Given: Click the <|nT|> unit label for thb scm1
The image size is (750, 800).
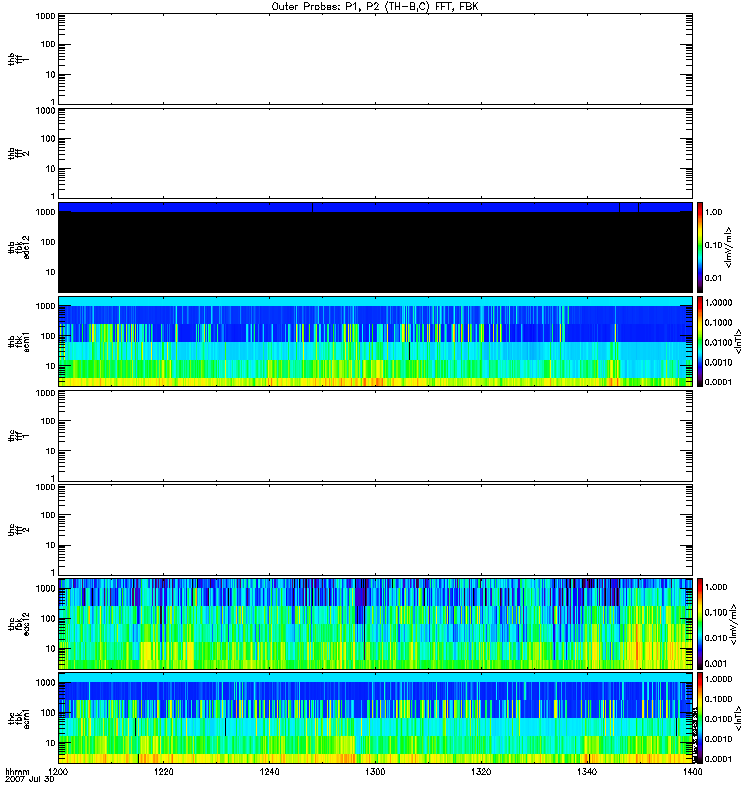Looking at the screenshot, I should (738, 341).
